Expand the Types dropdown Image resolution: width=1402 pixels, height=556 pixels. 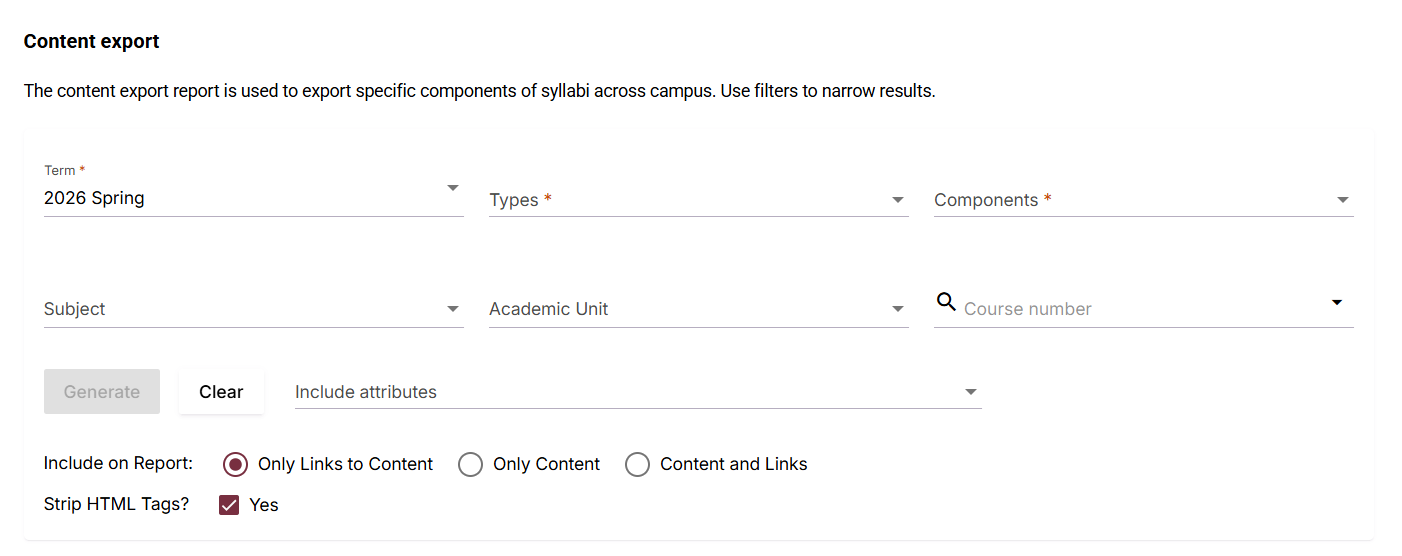click(x=897, y=200)
